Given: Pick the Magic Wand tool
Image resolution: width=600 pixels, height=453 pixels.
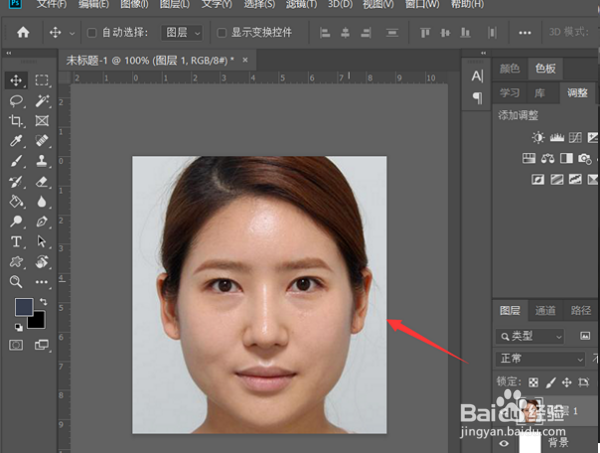Looking at the screenshot, I should click(x=42, y=101).
